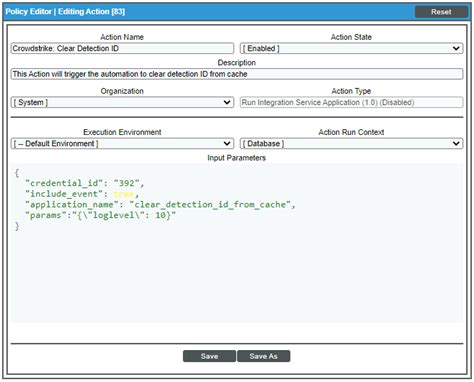Viewport: 474px width, 382px height.
Task: Click the application_name line in editor
Action: [160, 205]
